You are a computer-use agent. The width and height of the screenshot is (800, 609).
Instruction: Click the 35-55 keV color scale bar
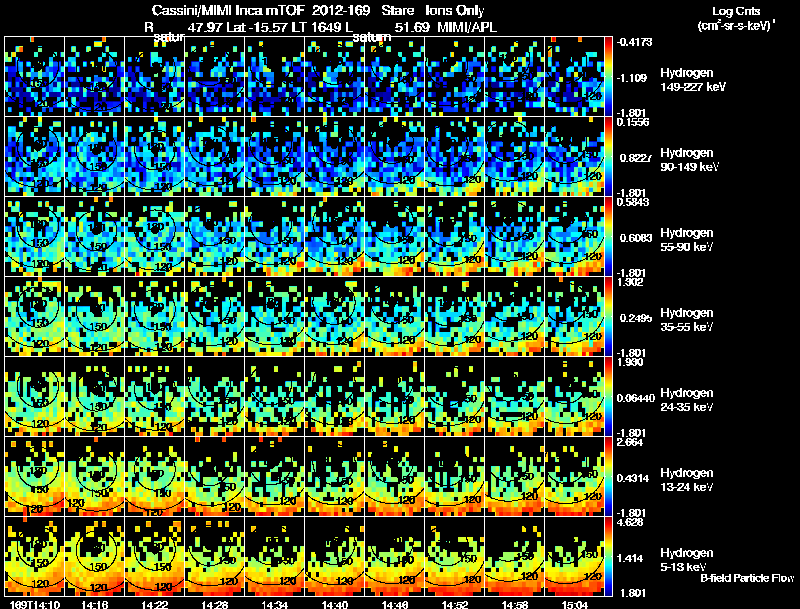[608, 316]
